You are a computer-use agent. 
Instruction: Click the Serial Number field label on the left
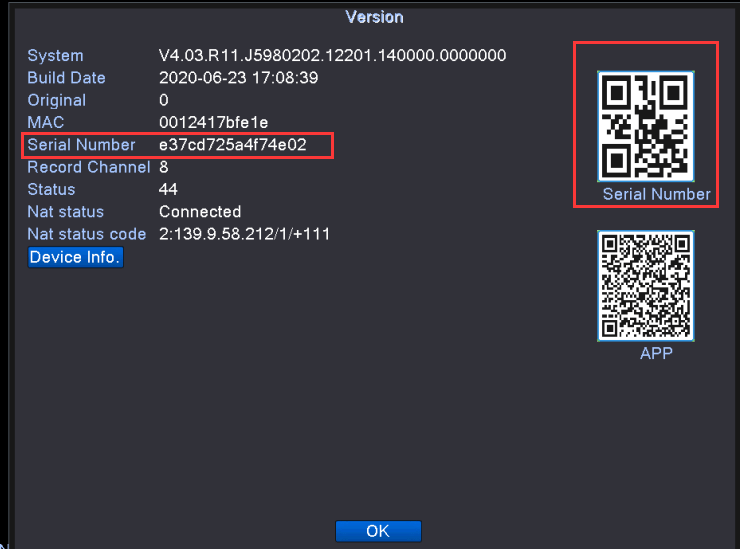[x=81, y=145]
